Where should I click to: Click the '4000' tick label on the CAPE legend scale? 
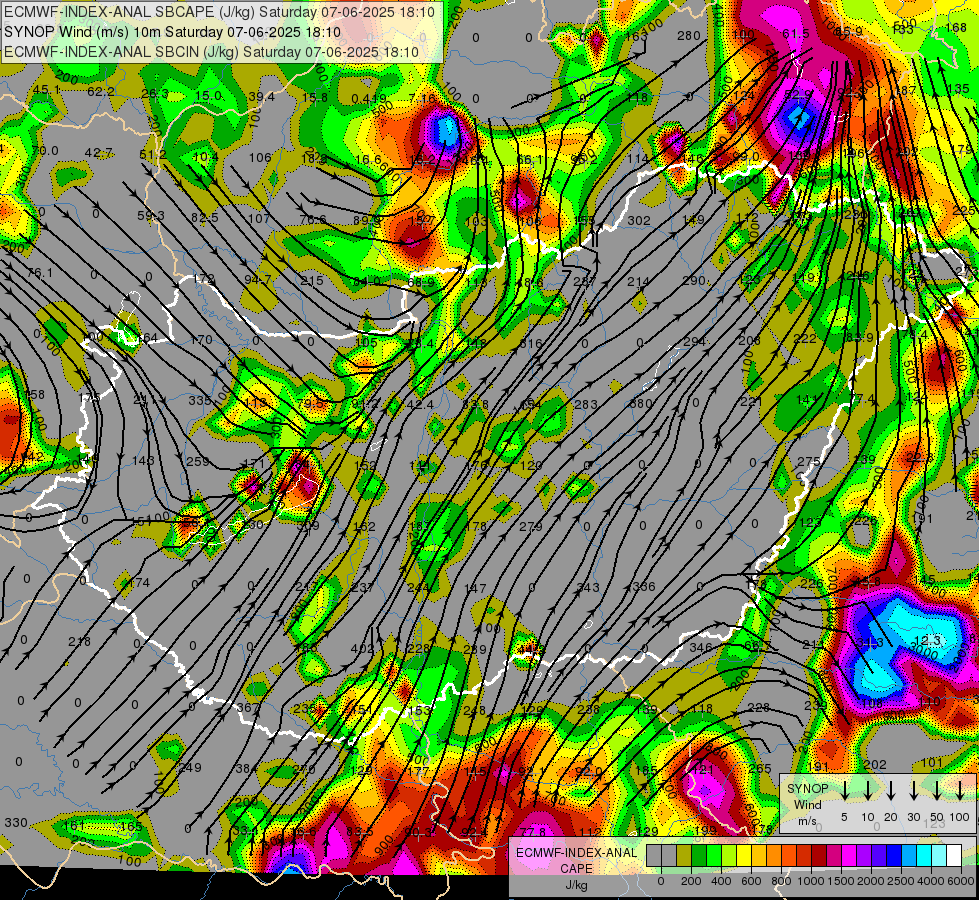pos(931,881)
